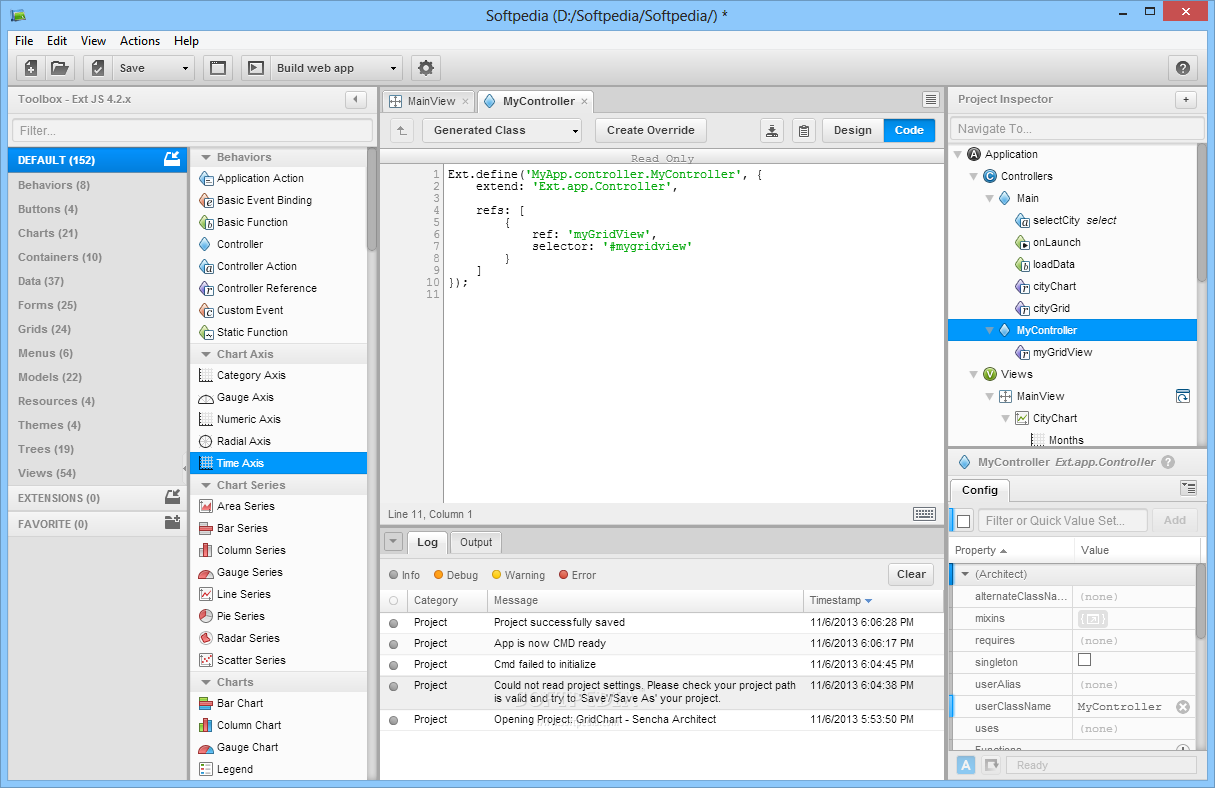Click the DEFAULT category edit icon

coord(172,159)
